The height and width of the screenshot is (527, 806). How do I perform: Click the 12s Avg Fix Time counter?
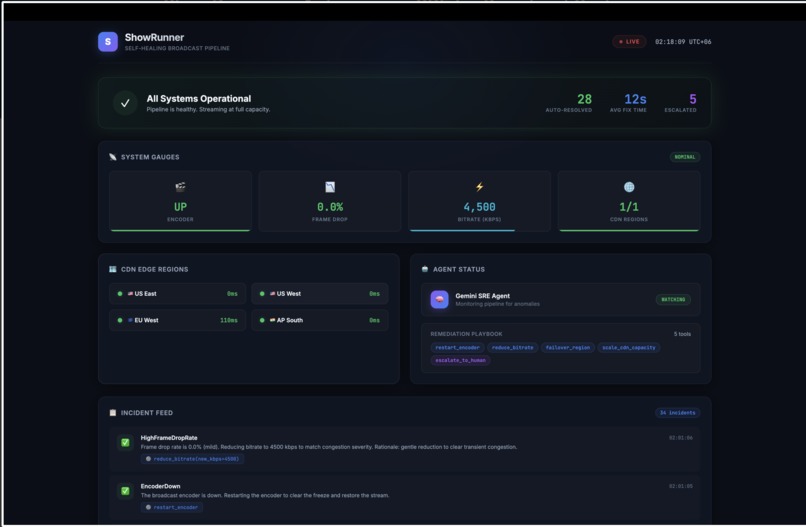click(628, 102)
